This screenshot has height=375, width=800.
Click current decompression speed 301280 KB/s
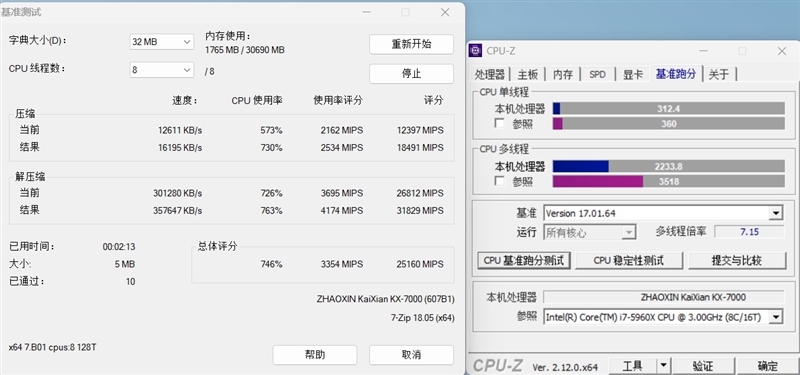pyautogui.click(x=178, y=193)
